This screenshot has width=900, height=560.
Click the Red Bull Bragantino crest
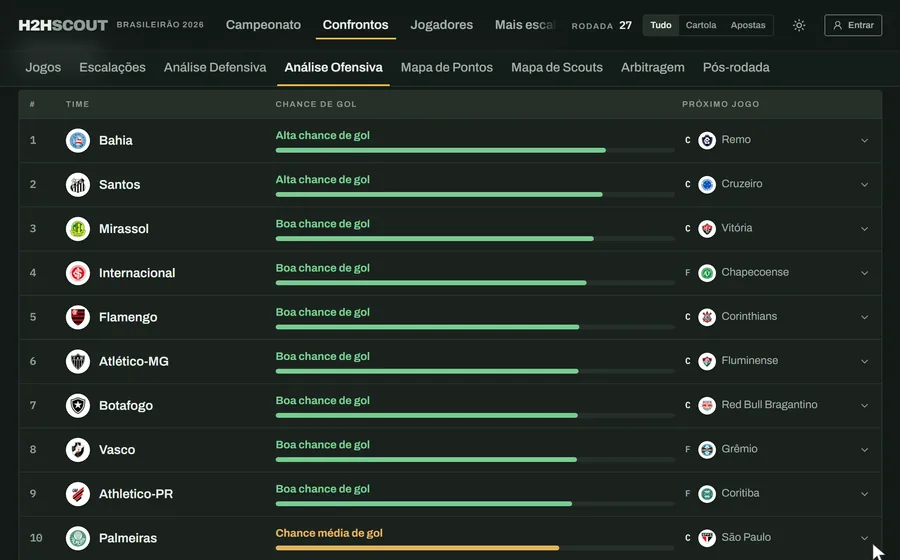click(x=707, y=405)
